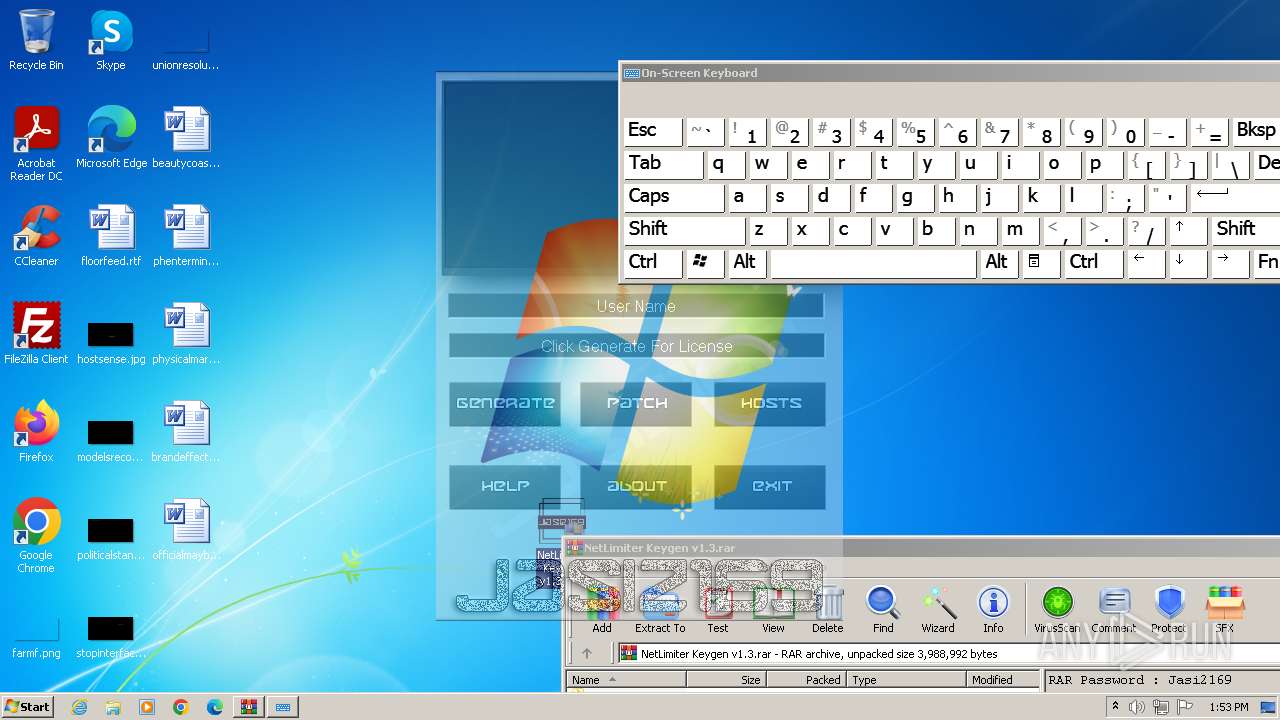The width and height of the screenshot is (1280, 720).
Task: Click the up arrow key on On-Screen Keyboard
Action: pos(1188,230)
